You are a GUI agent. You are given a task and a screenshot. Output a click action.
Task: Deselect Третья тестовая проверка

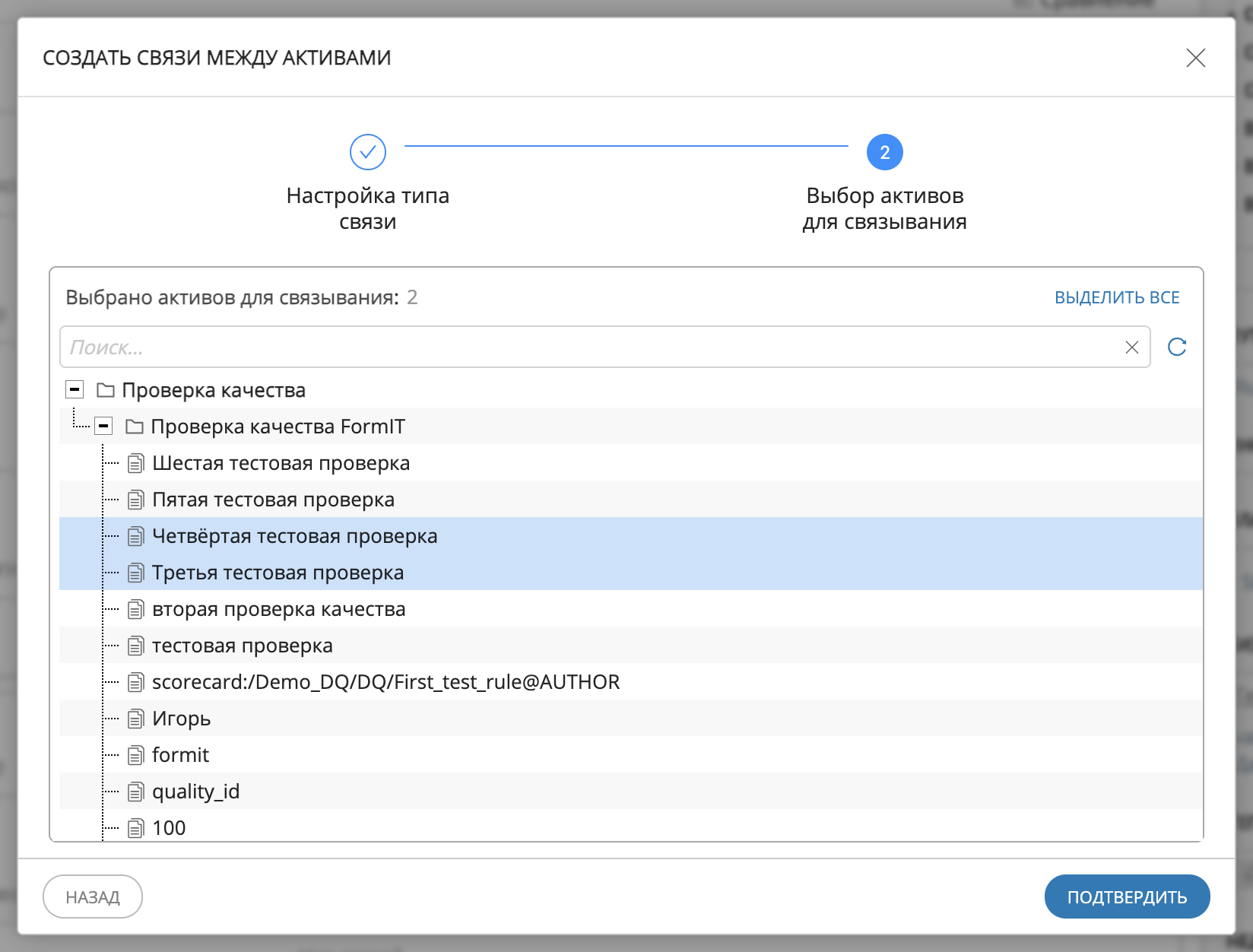pyautogui.click(x=278, y=573)
